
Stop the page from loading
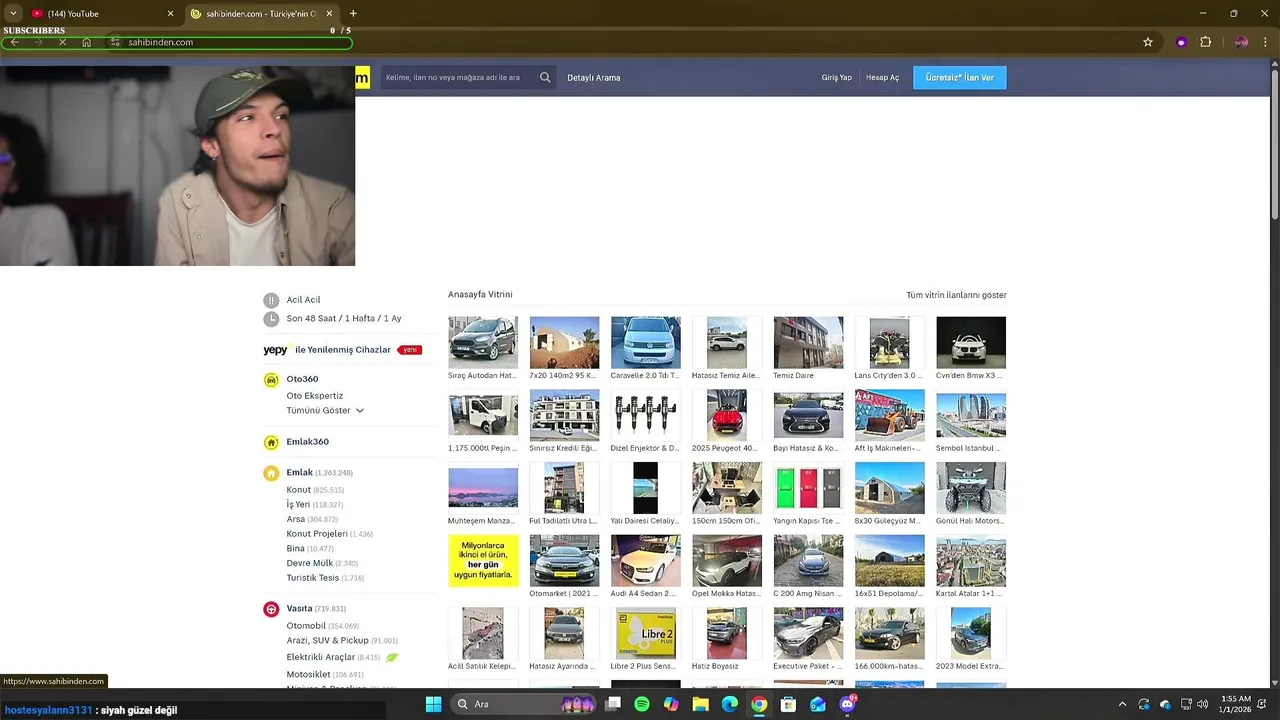click(62, 42)
